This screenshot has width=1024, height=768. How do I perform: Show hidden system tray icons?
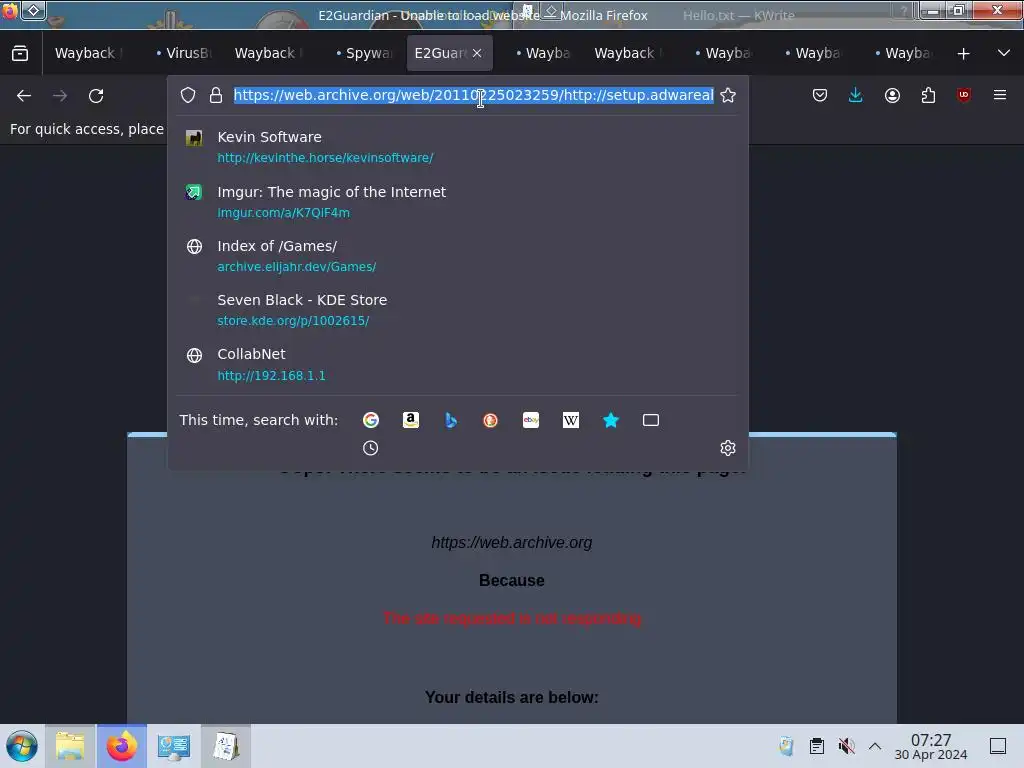pyautogui.click(x=875, y=746)
